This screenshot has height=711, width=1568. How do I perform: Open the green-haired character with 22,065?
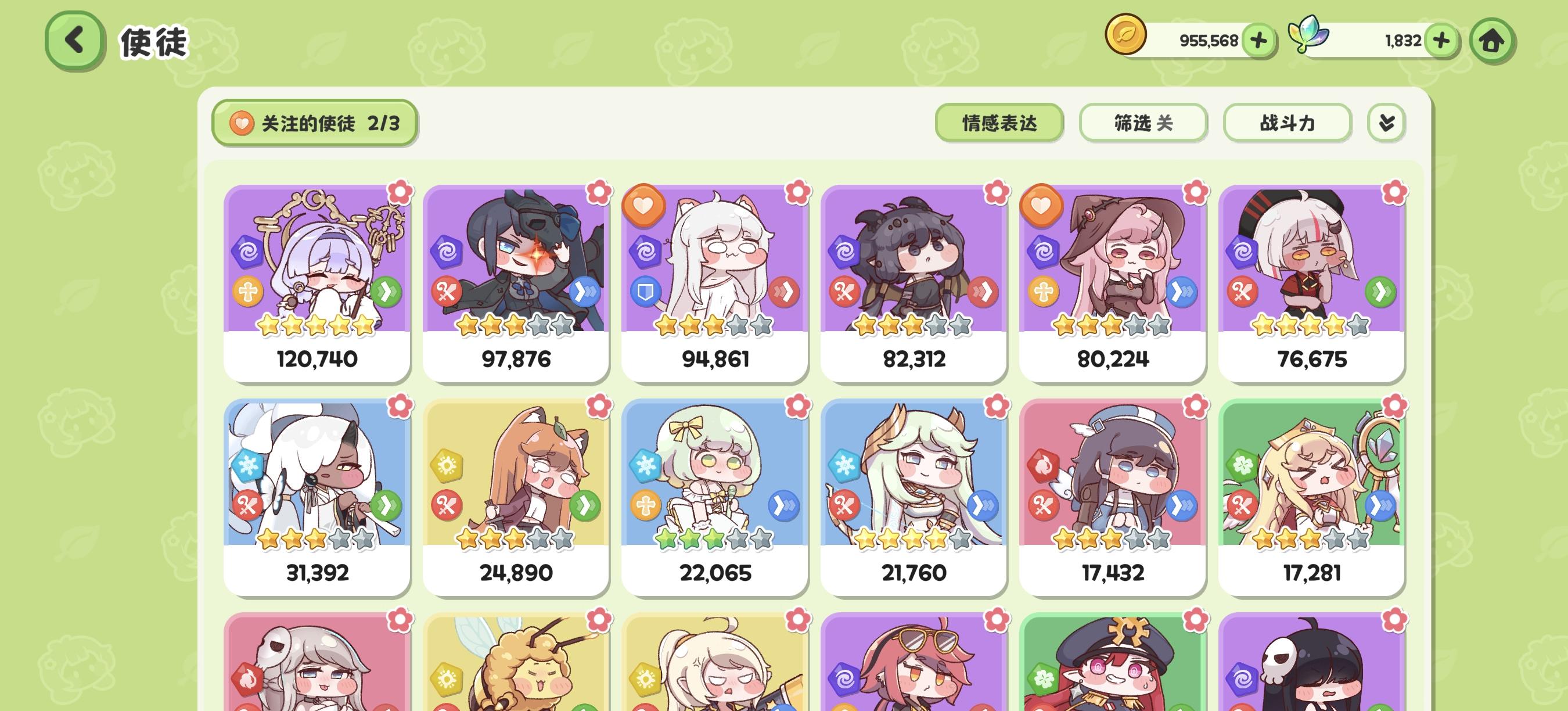[715, 497]
